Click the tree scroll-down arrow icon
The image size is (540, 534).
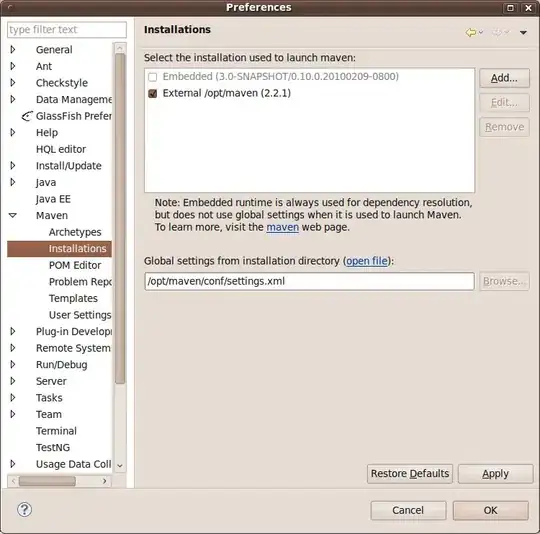(x=120, y=465)
